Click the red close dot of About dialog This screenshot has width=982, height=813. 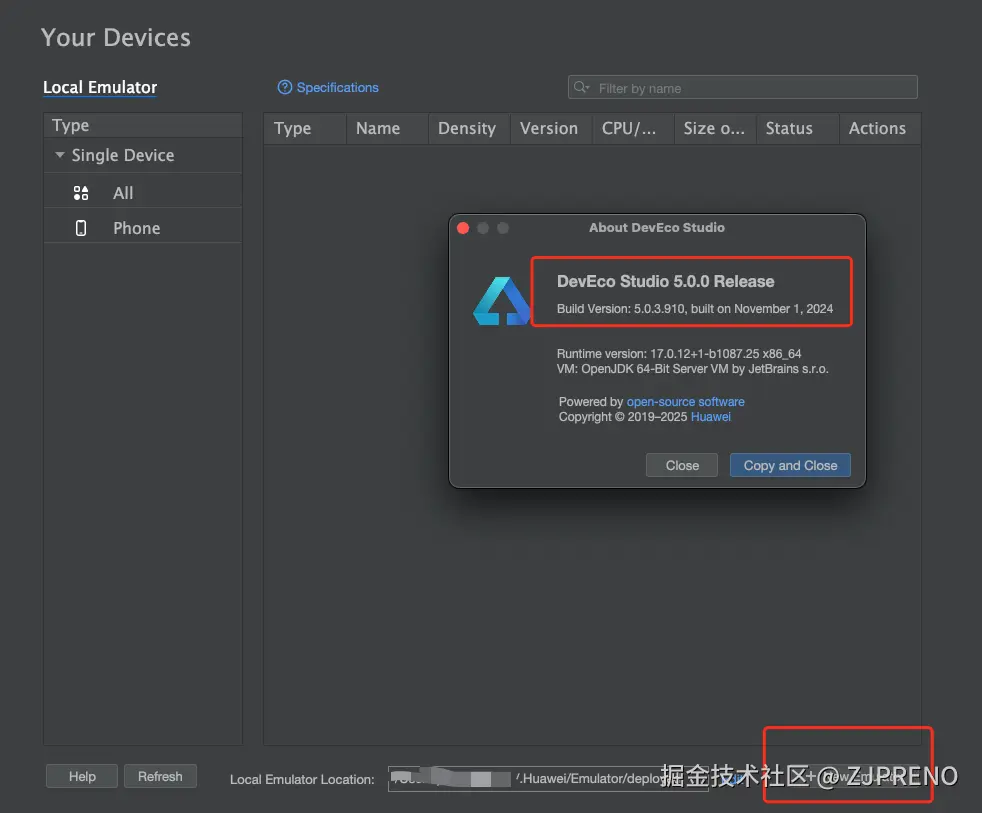[463, 228]
